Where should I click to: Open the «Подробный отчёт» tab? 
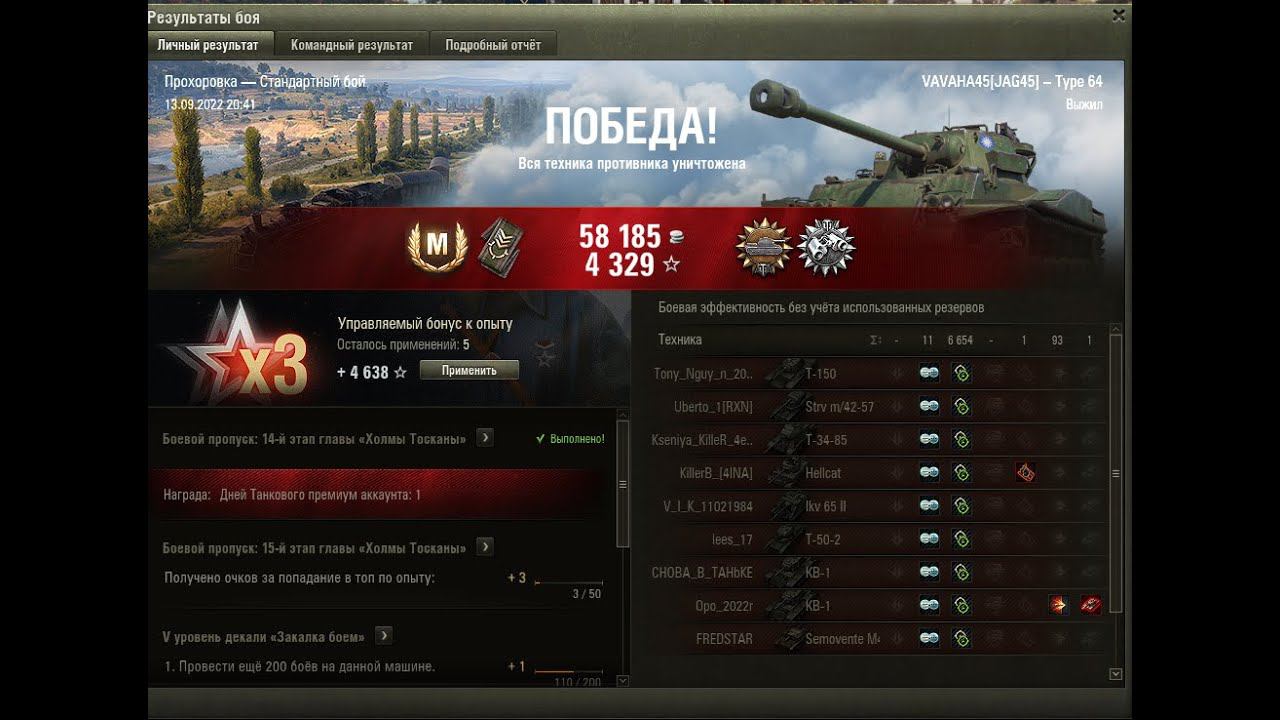pos(493,45)
